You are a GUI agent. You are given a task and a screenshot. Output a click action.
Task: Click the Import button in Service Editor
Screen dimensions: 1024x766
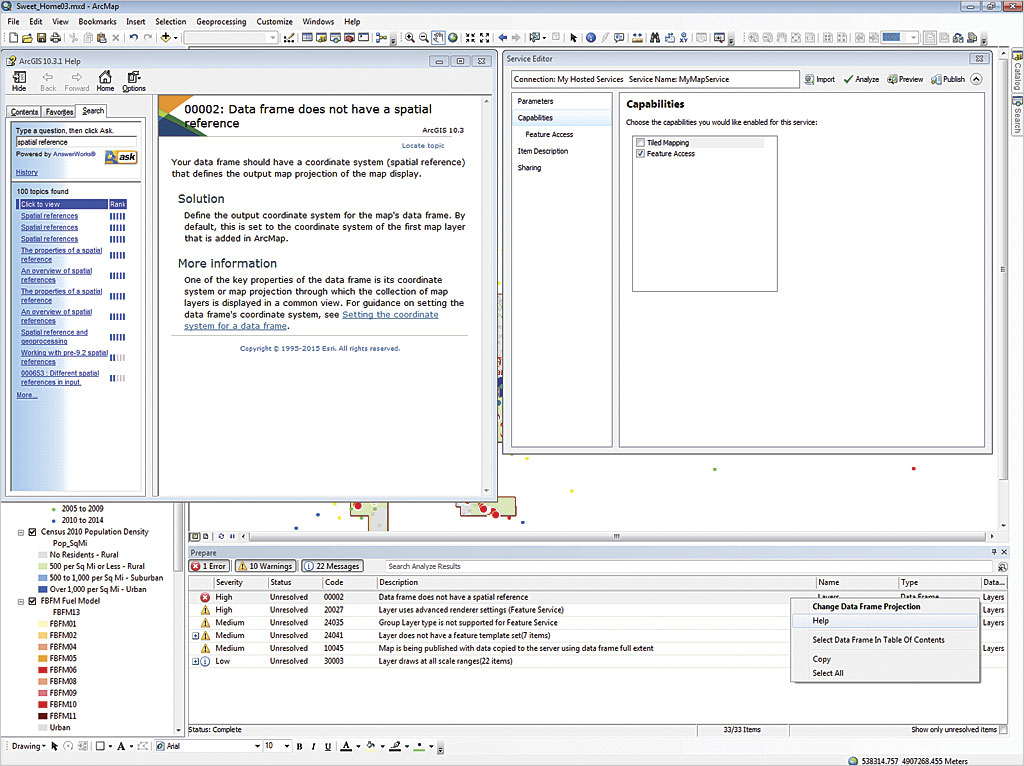pyautogui.click(x=820, y=79)
